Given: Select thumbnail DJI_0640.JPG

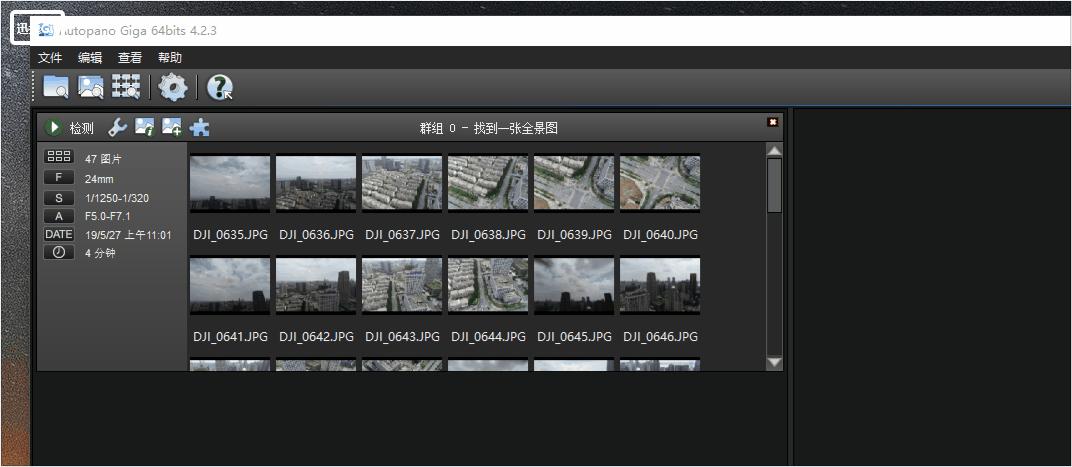Looking at the screenshot, I should coord(660,183).
